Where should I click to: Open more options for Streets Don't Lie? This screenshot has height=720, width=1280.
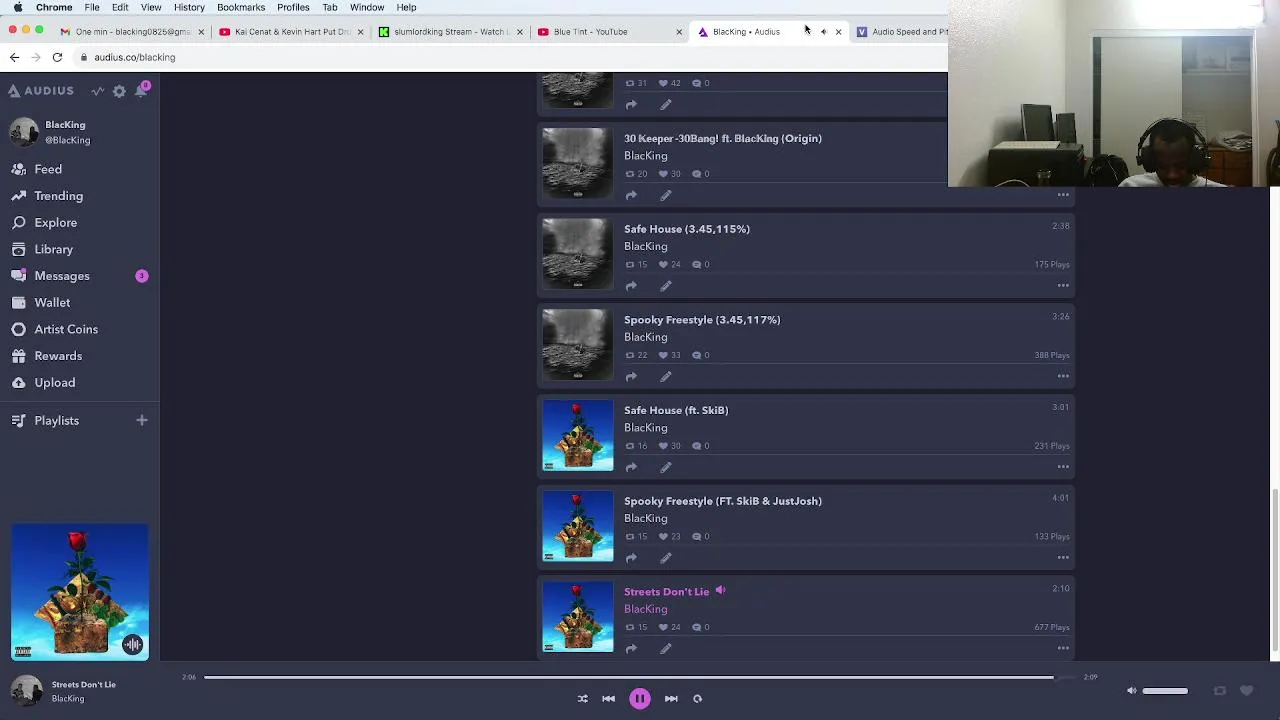[1063, 649]
